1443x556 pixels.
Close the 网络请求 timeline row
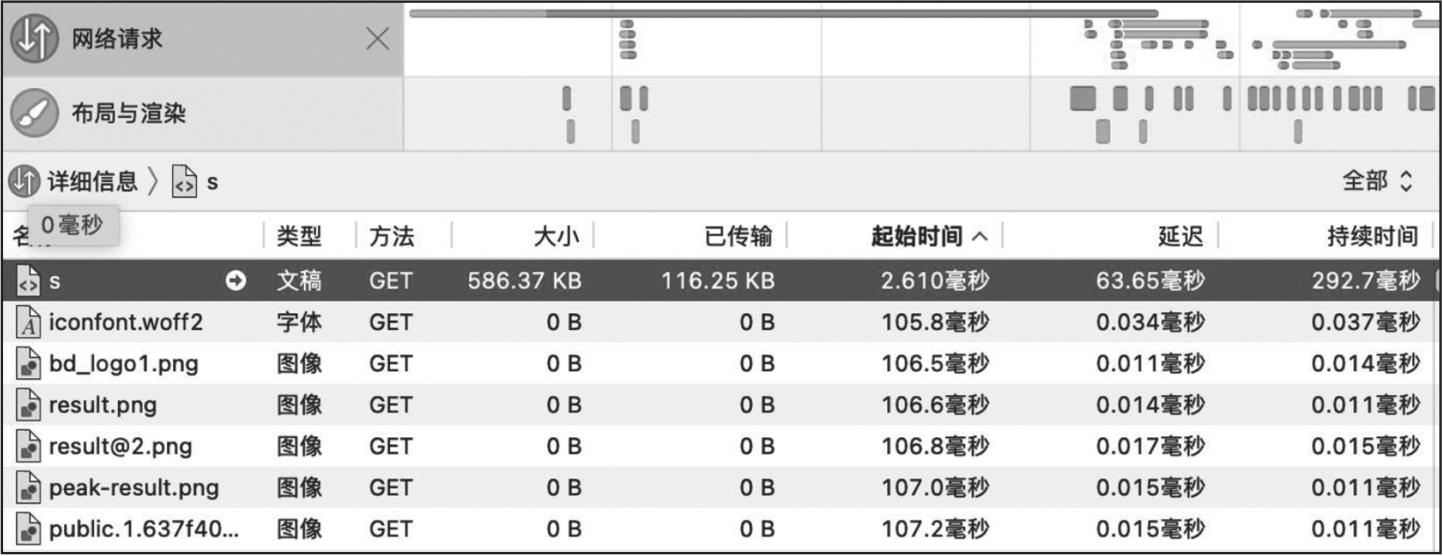pos(377,40)
